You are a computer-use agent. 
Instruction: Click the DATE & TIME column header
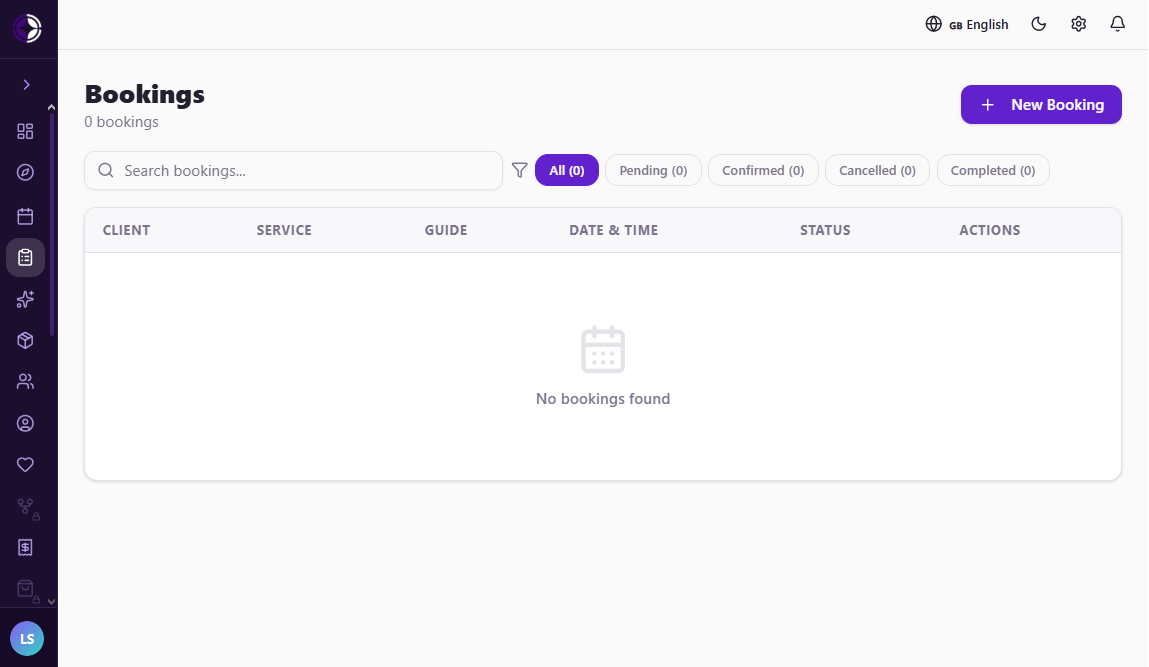point(613,230)
